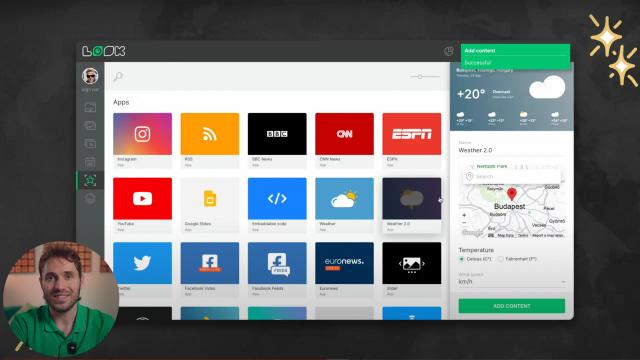The image size is (640, 360).
Task: Open the Facebook Feeds app tile
Action: [x=277, y=269]
